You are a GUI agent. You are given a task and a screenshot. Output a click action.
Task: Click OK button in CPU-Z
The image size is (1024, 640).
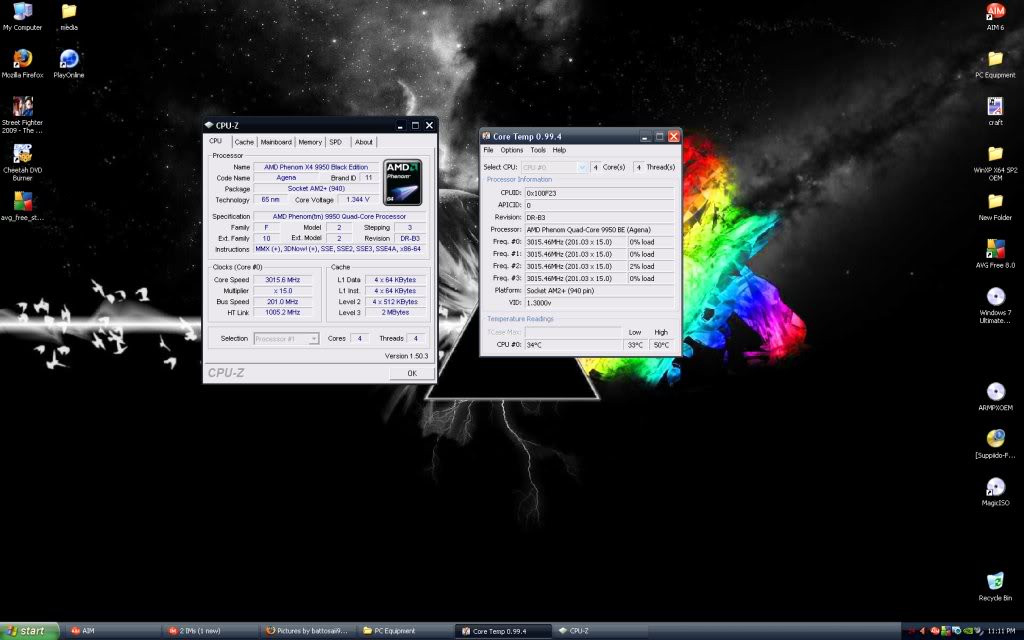[x=412, y=373]
